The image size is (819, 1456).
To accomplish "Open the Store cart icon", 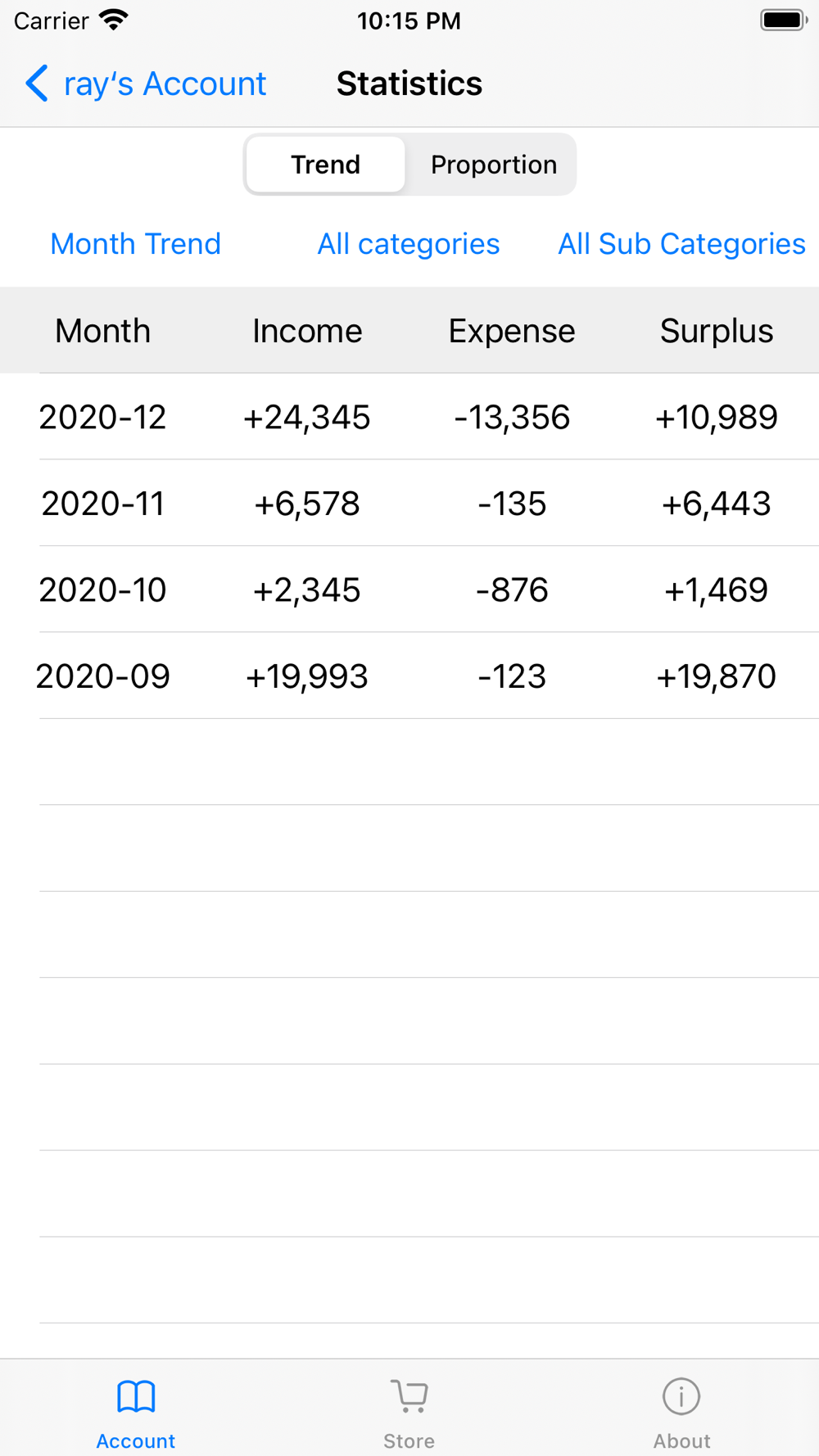I will (x=409, y=1397).
